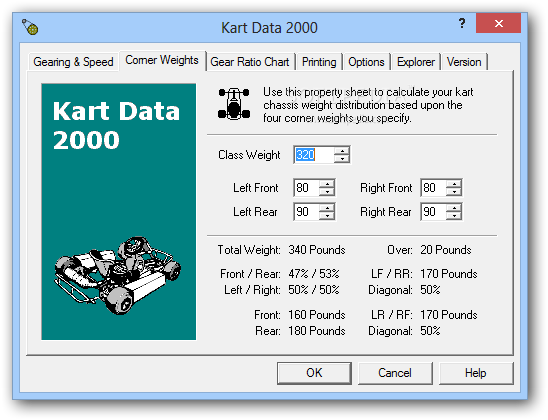Increase Right Rear weight with up arrow
Image resolution: width=548 pixels, height=420 pixels.
(x=454, y=208)
